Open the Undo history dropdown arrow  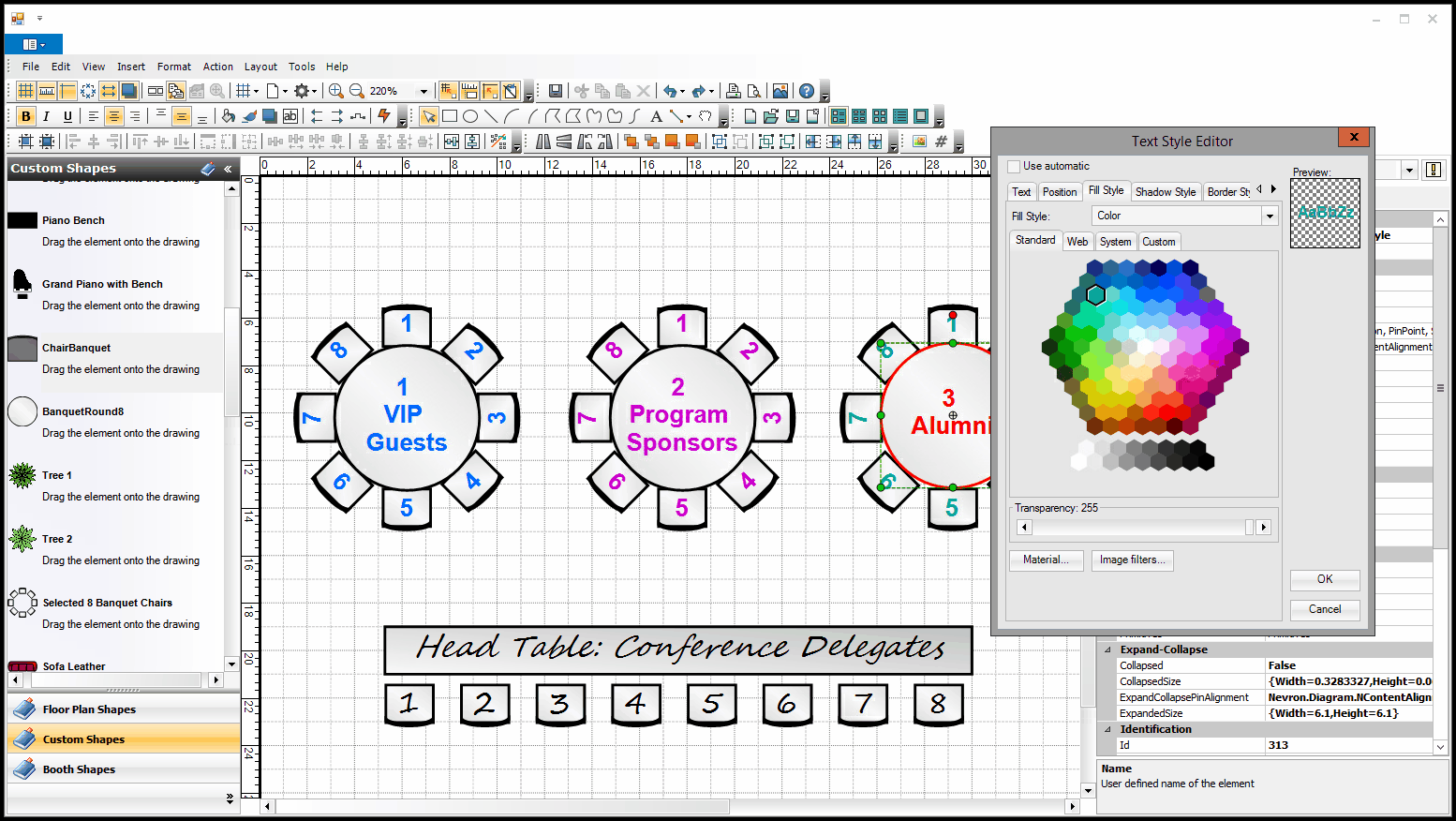pos(682,92)
